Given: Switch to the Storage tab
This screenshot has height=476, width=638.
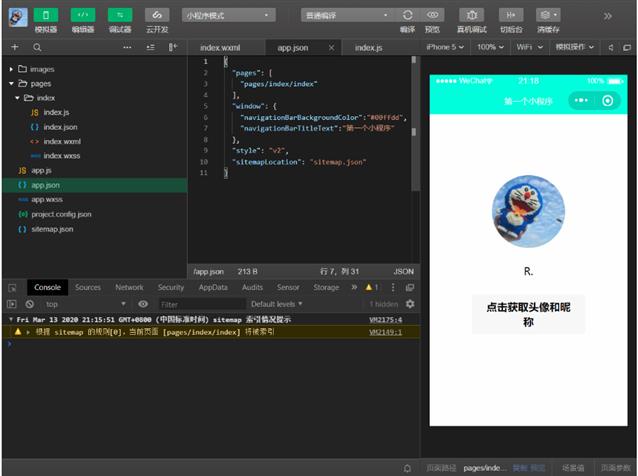Looking at the screenshot, I should pyautogui.click(x=326, y=287).
